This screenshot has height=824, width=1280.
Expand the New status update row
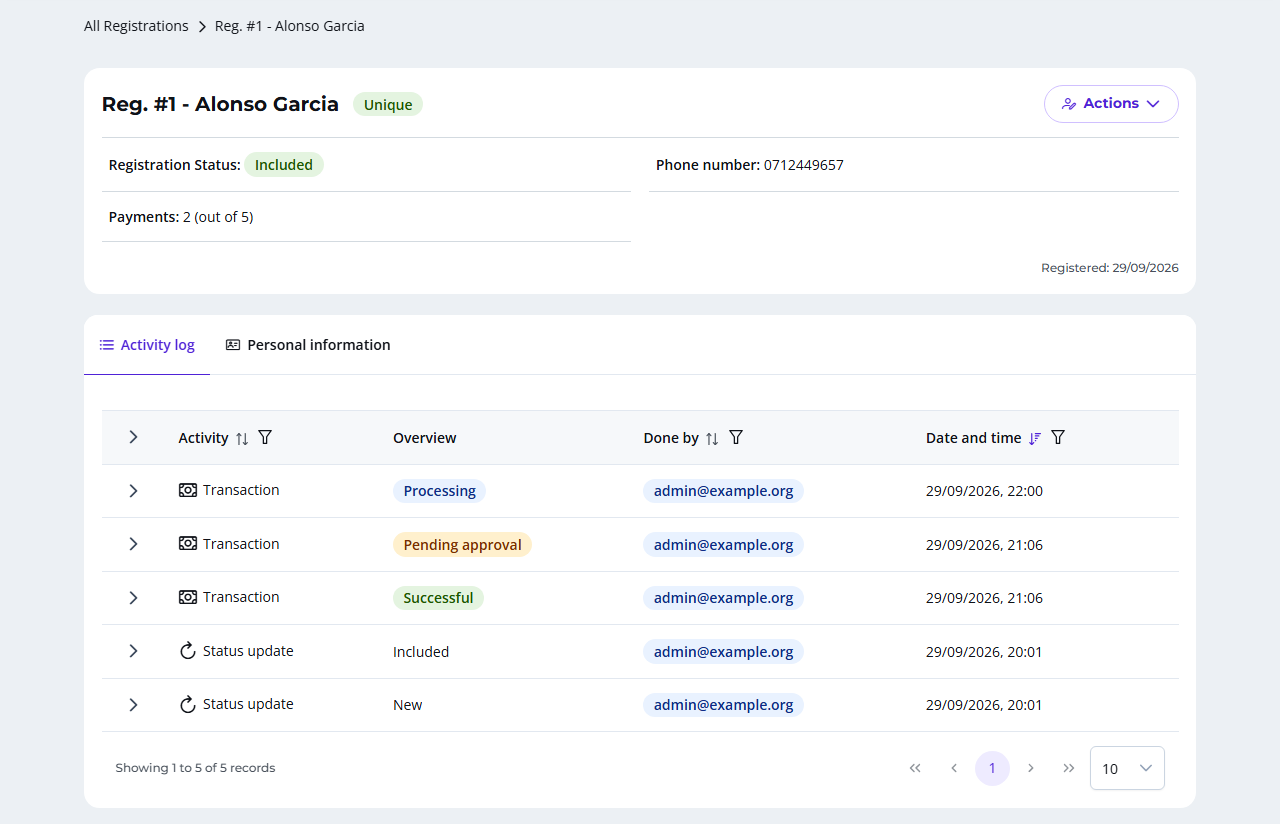coord(133,705)
